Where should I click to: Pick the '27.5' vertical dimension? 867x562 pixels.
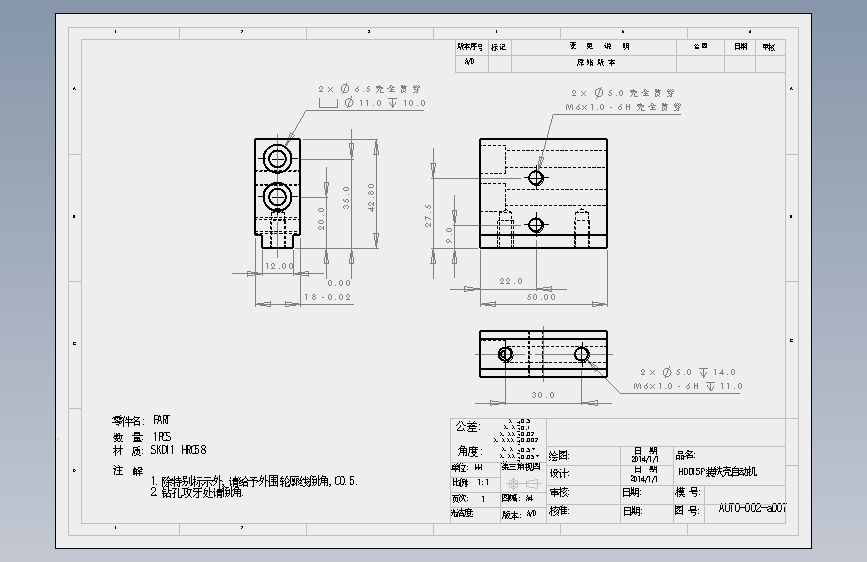(x=428, y=215)
